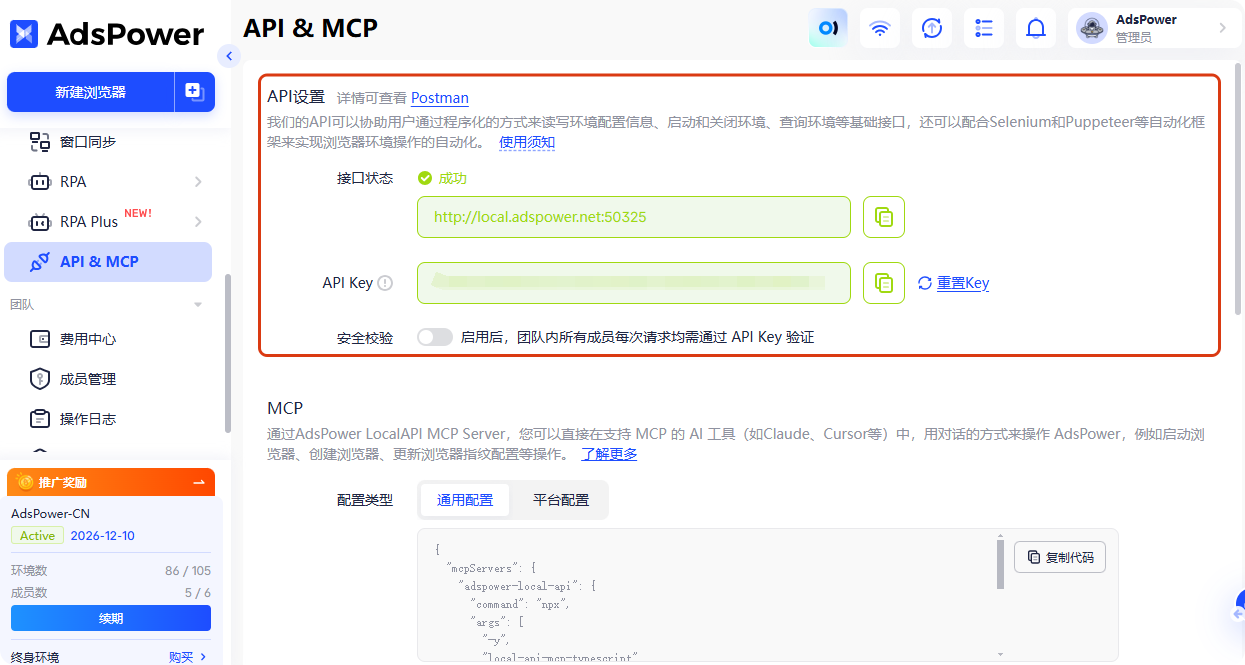Select API & MCP in sidebar
Screen dimensions: 1245x665
[108, 262]
